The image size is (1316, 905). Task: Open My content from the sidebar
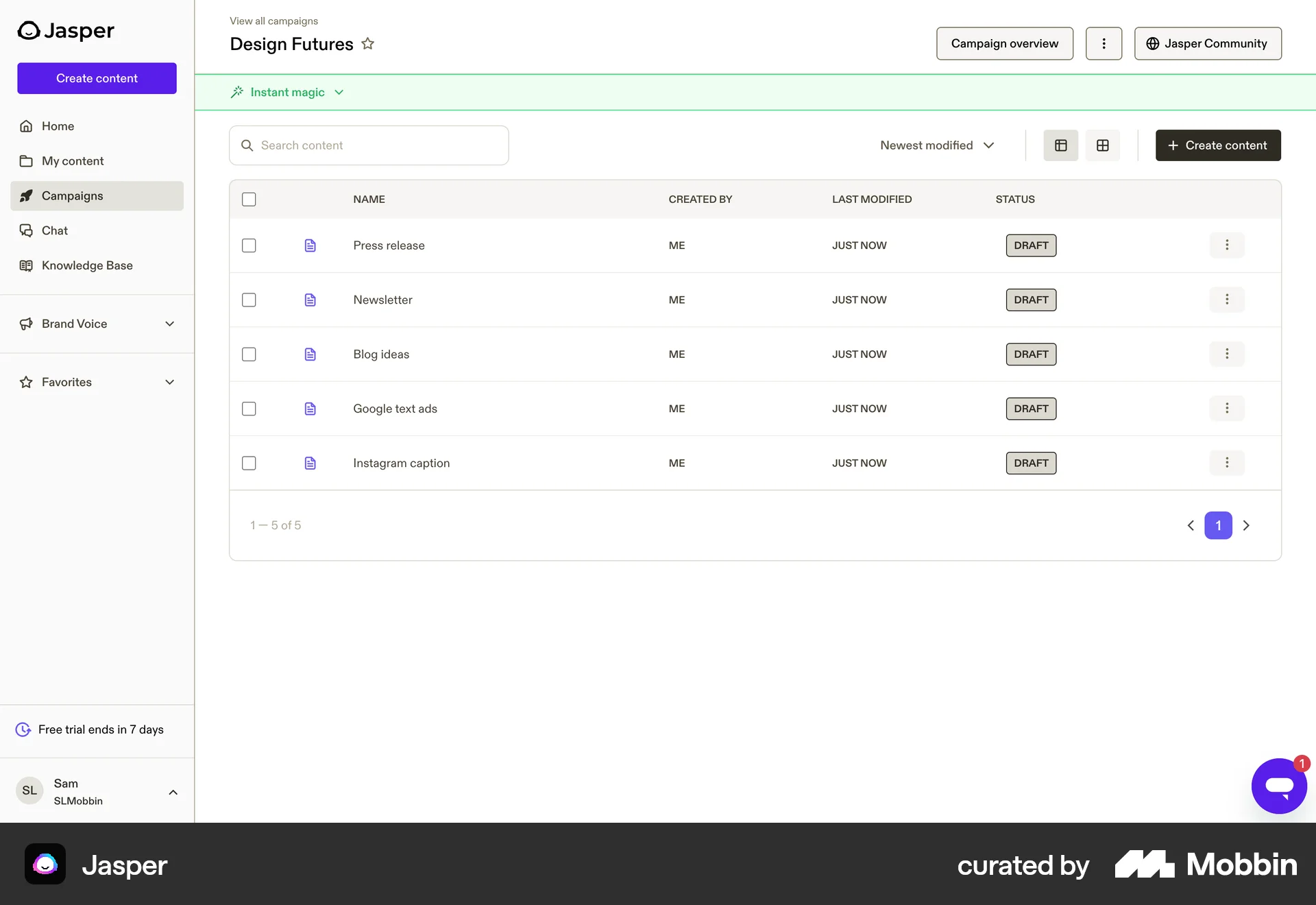(x=73, y=160)
